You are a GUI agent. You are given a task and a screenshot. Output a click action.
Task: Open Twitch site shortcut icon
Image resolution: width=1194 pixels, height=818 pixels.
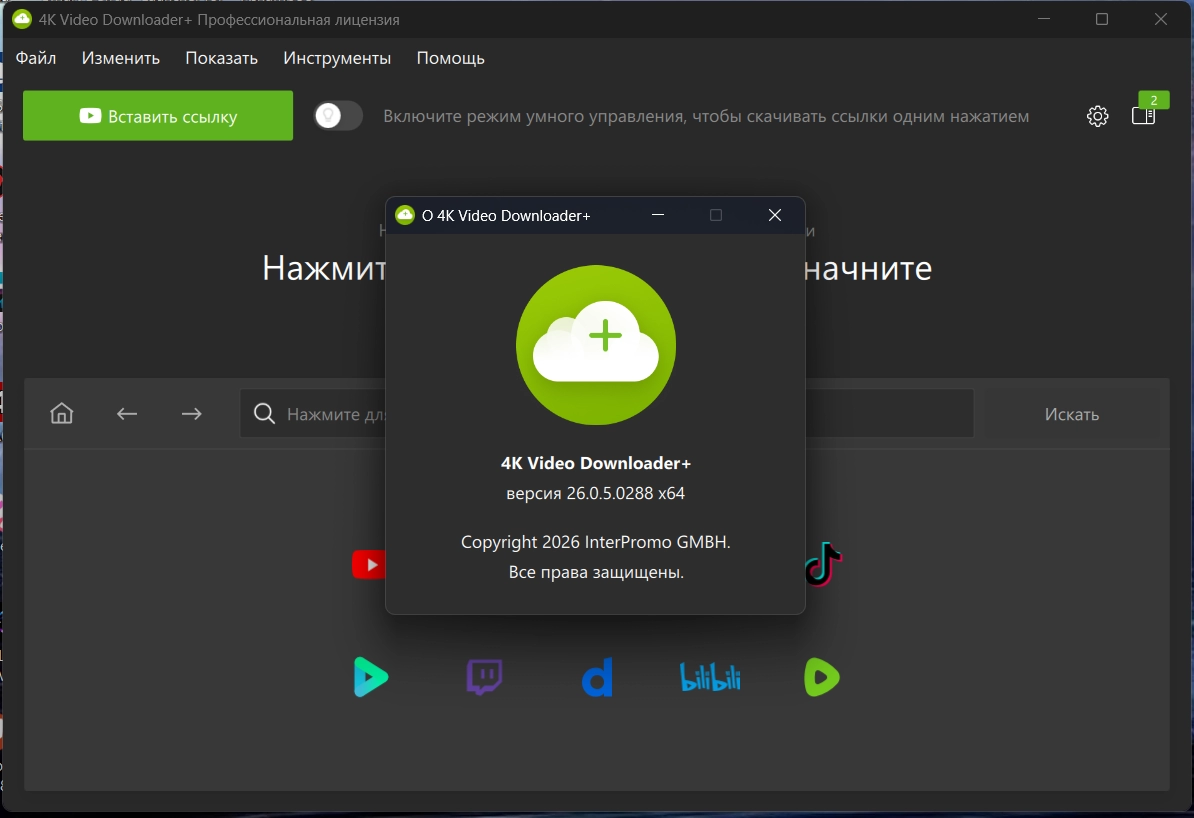(x=484, y=677)
